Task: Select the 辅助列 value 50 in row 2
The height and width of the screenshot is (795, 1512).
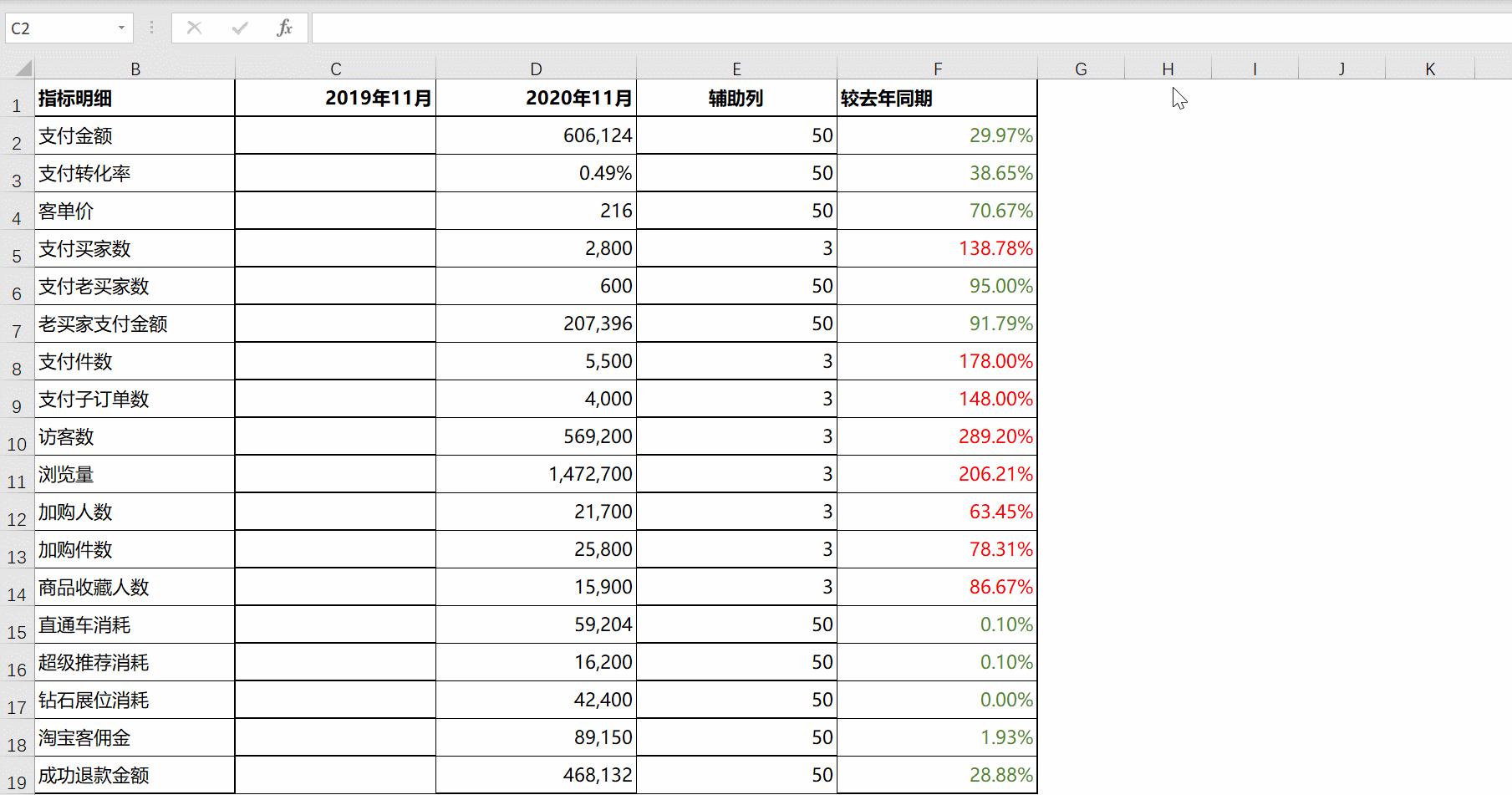Action: 737,135
